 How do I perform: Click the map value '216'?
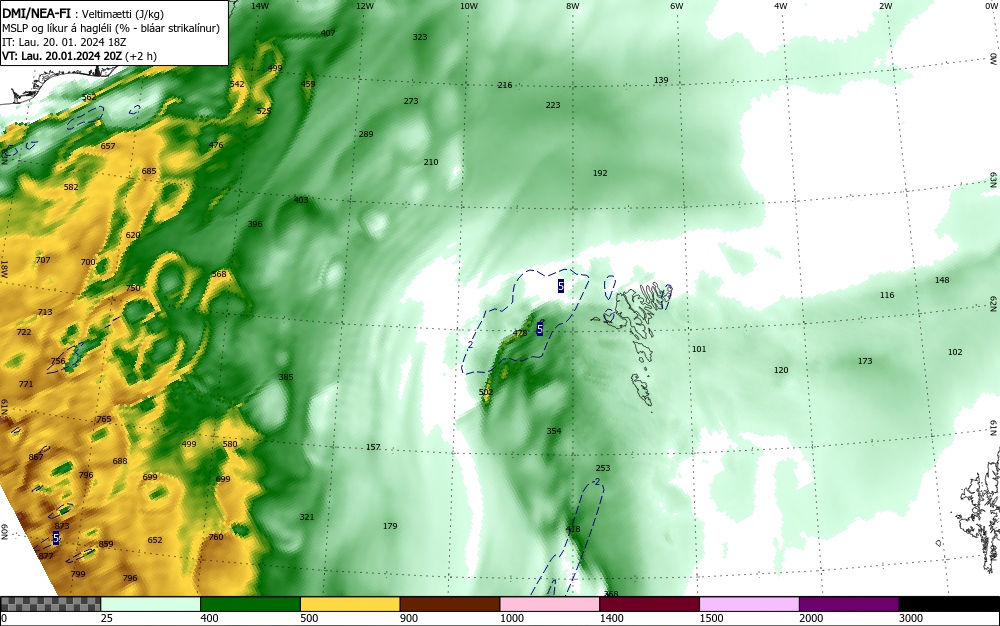coord(504,85)
